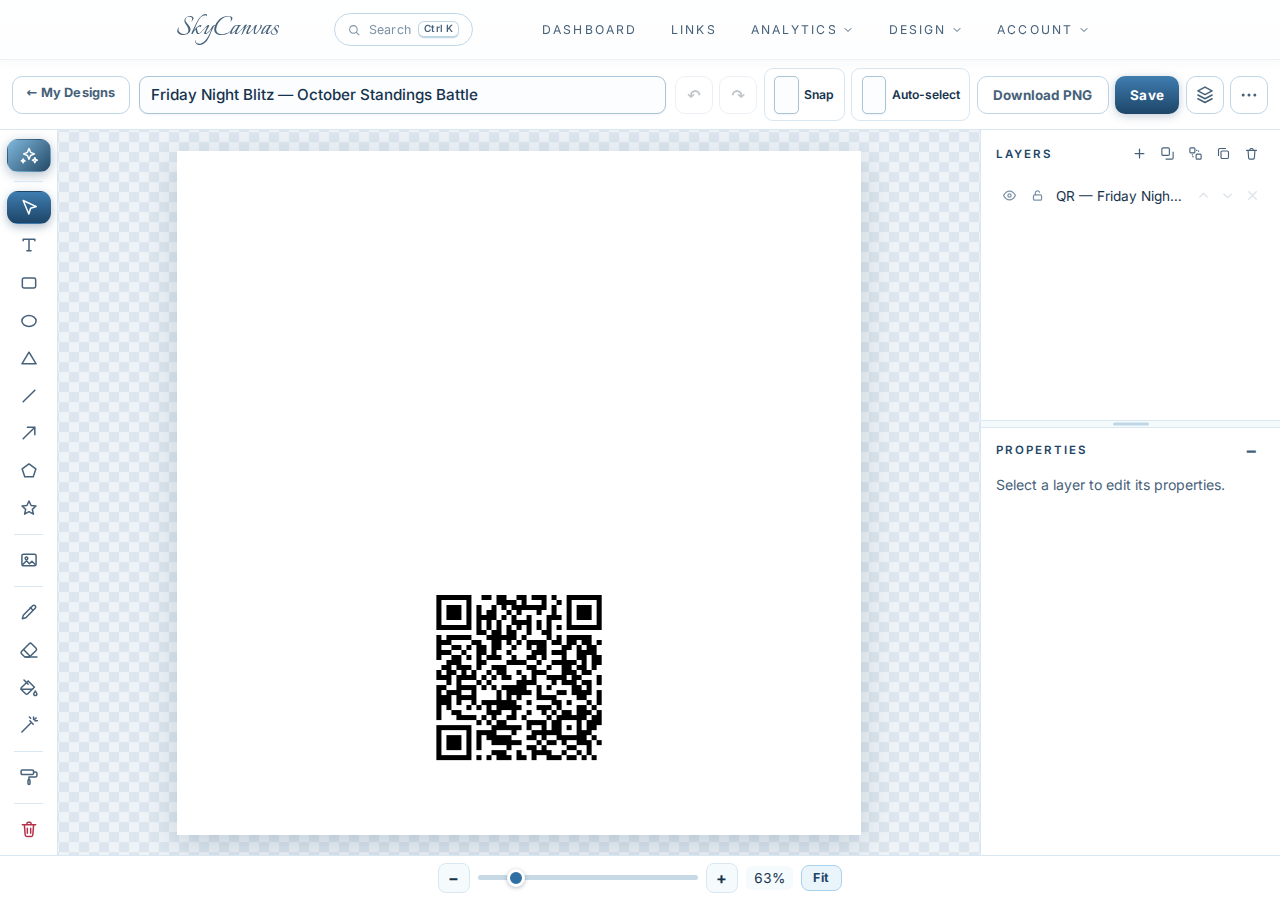Click the zoom slider handle
This screenshot has height=900, width=1280.
[516, 878]
